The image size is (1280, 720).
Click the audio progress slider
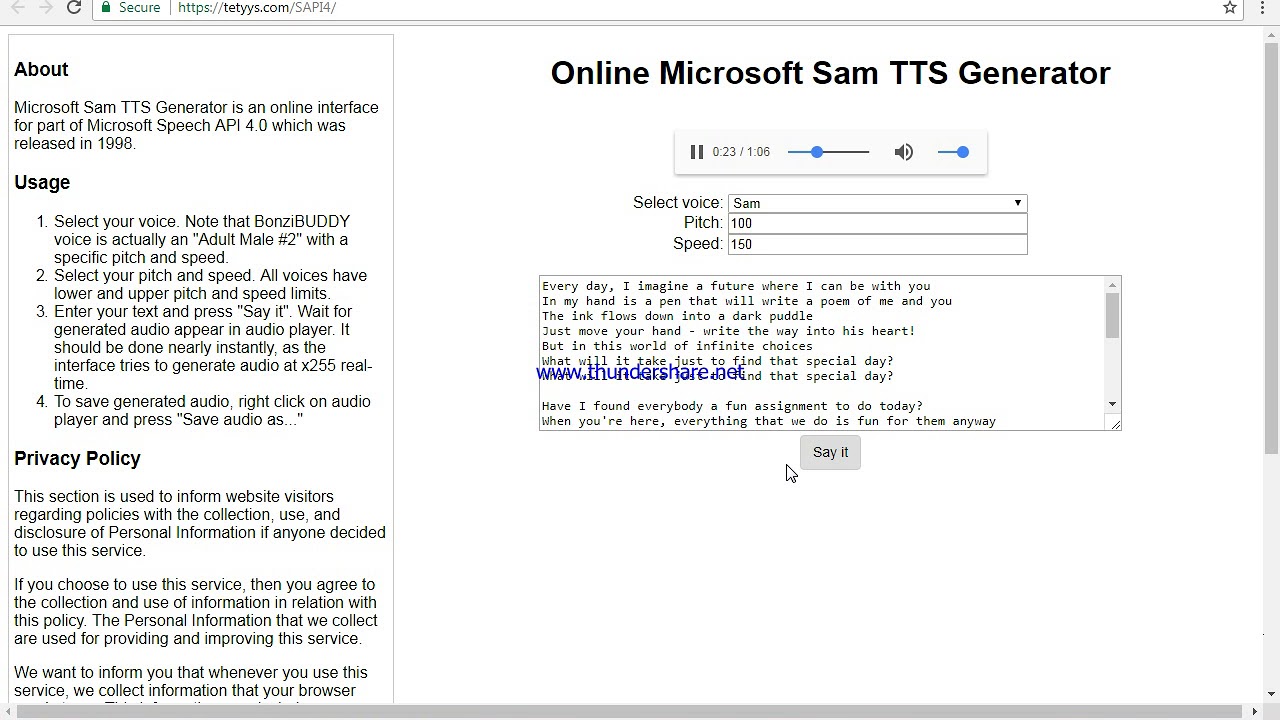(828, 152)
